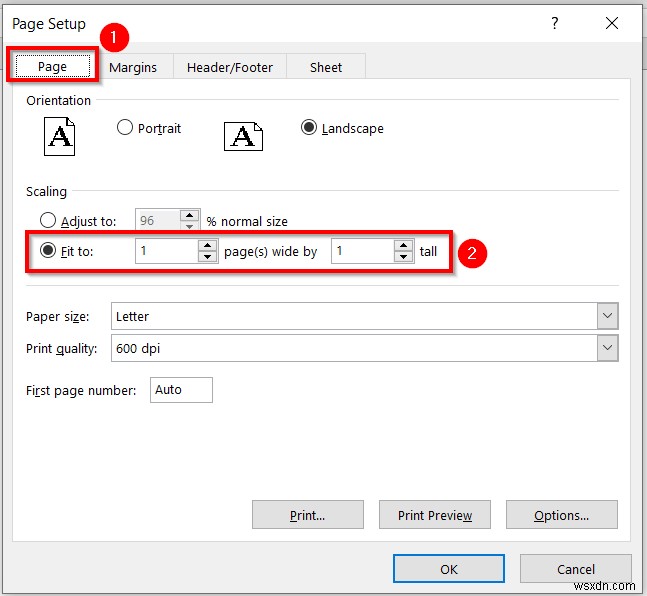This screenshot has height=596, width=647.
Task: Switch to the Page tab
Action: tap(52, 66)
